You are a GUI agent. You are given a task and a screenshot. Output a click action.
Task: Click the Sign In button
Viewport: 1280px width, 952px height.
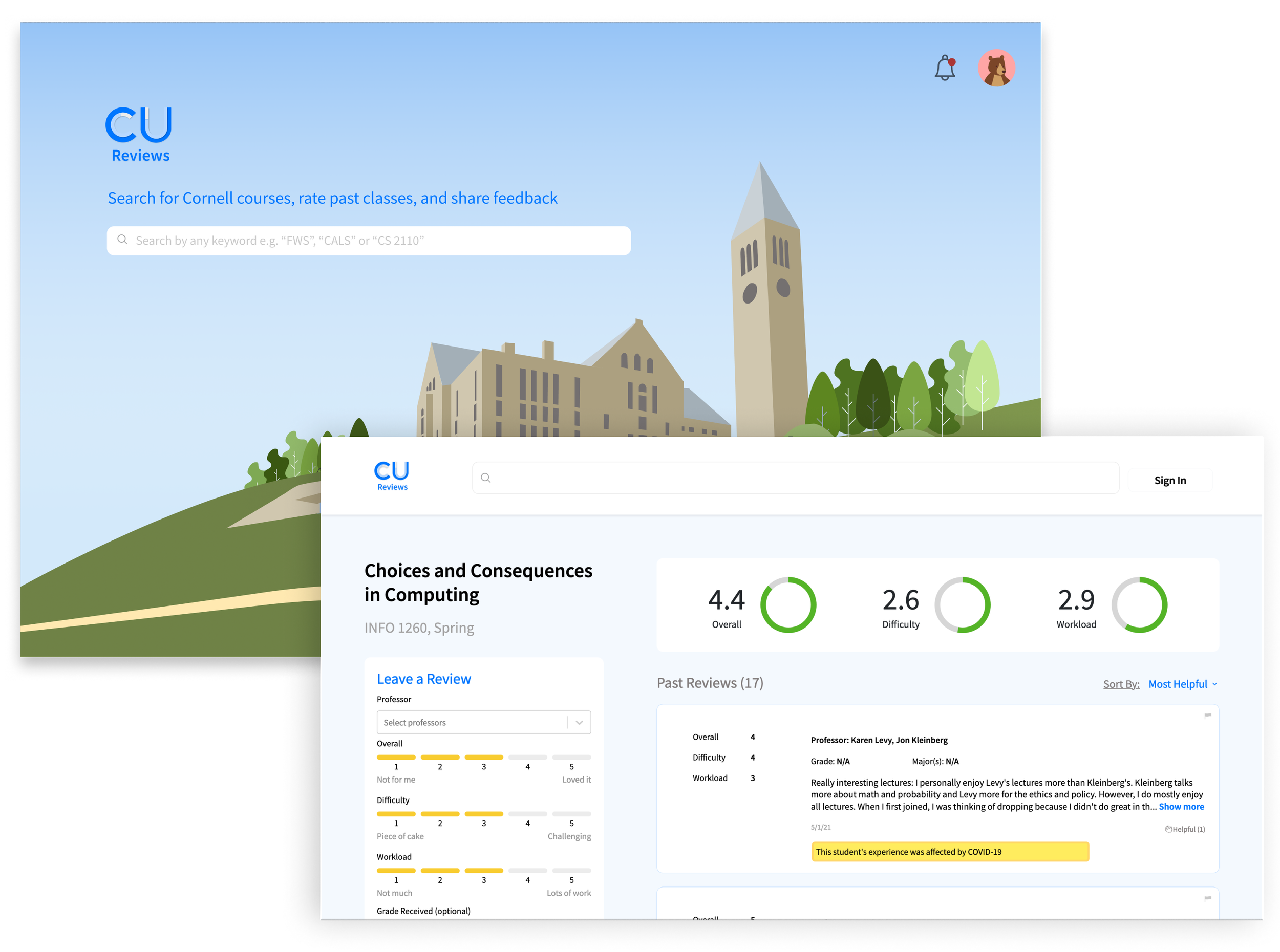[1169, 481]
